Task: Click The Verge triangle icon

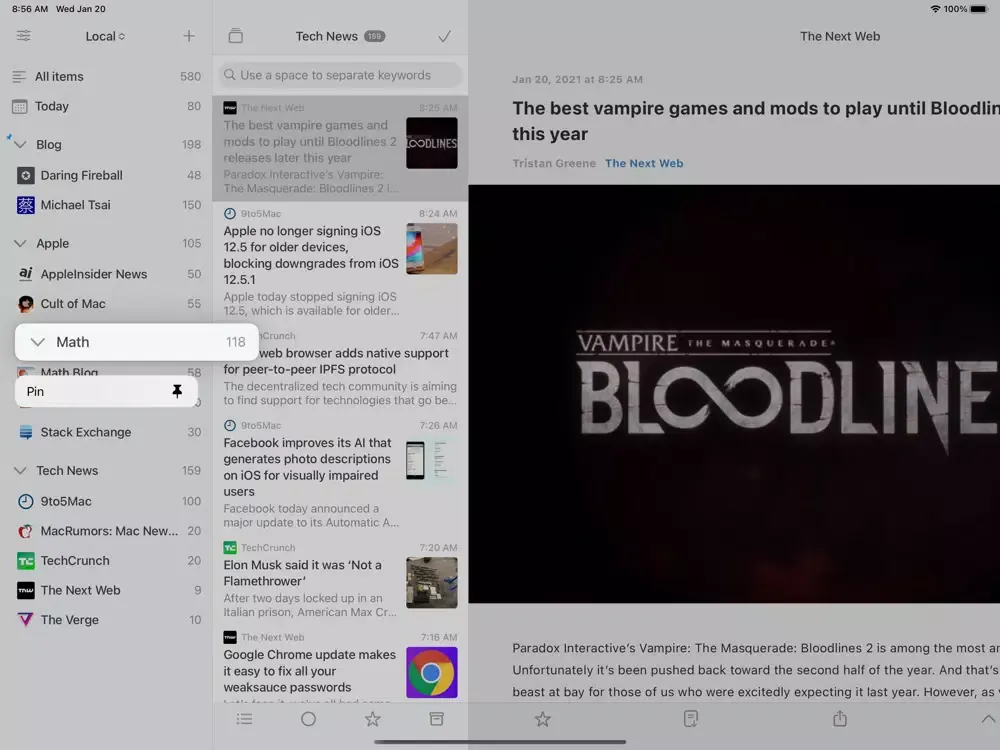Action: click(26, 620)
